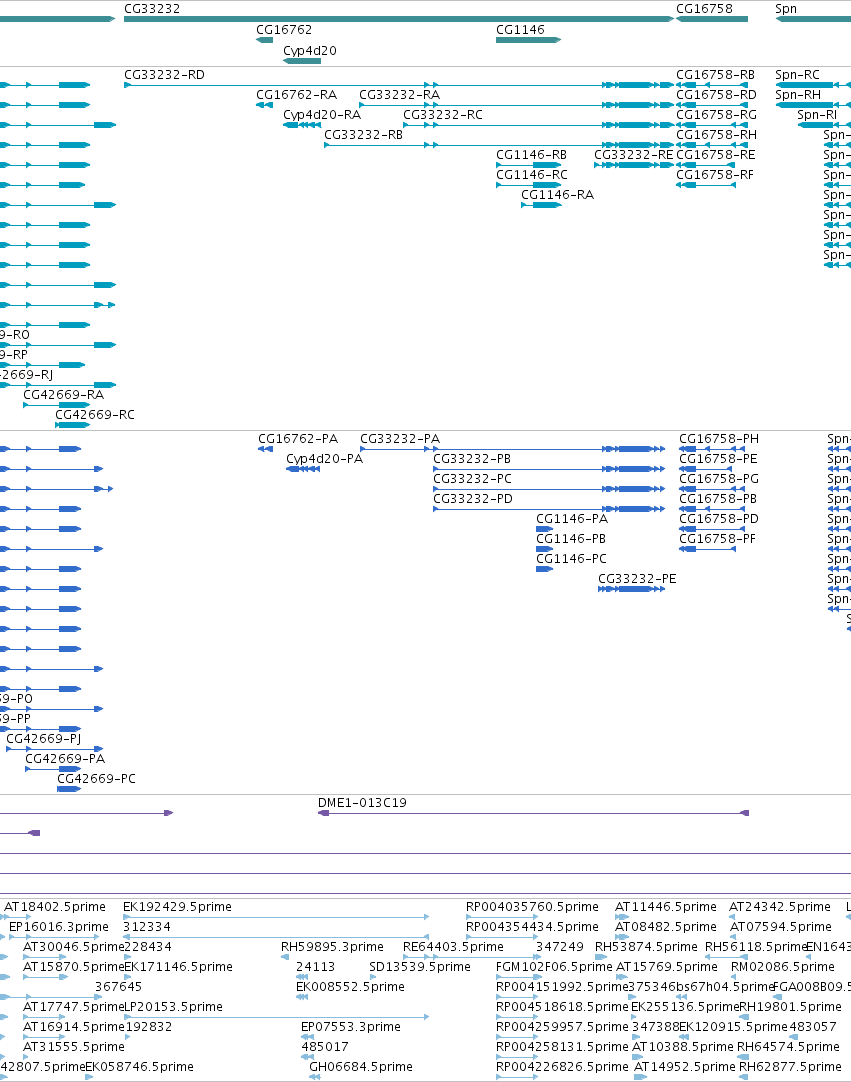851x1082 pixels.
Task: Select transcript CG42669-RA
Action: click(x=63, y=395)
